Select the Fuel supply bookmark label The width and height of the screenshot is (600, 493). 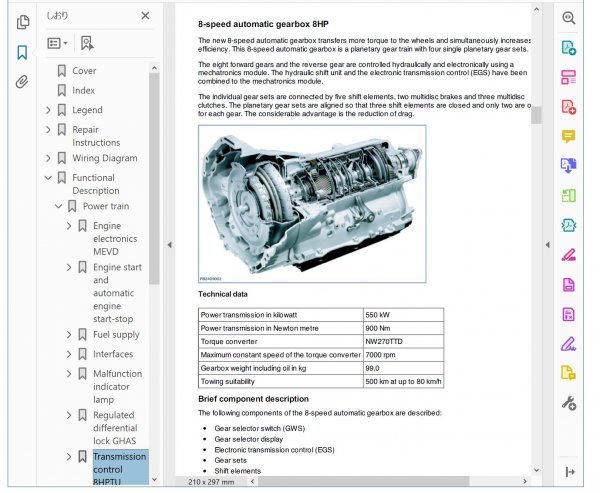tap(116, 335)
